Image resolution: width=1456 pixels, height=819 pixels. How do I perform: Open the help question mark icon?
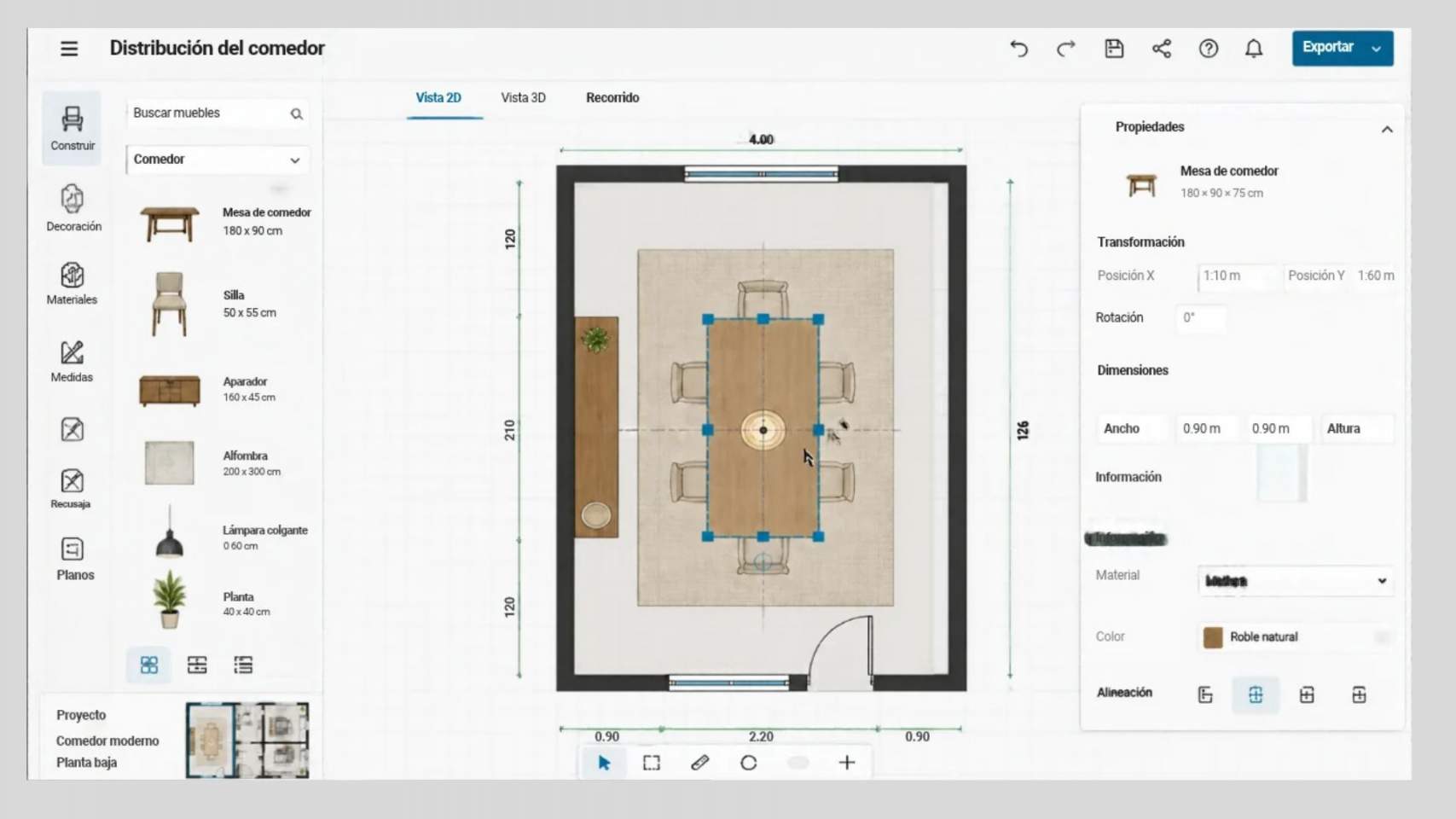(1208, 49)
